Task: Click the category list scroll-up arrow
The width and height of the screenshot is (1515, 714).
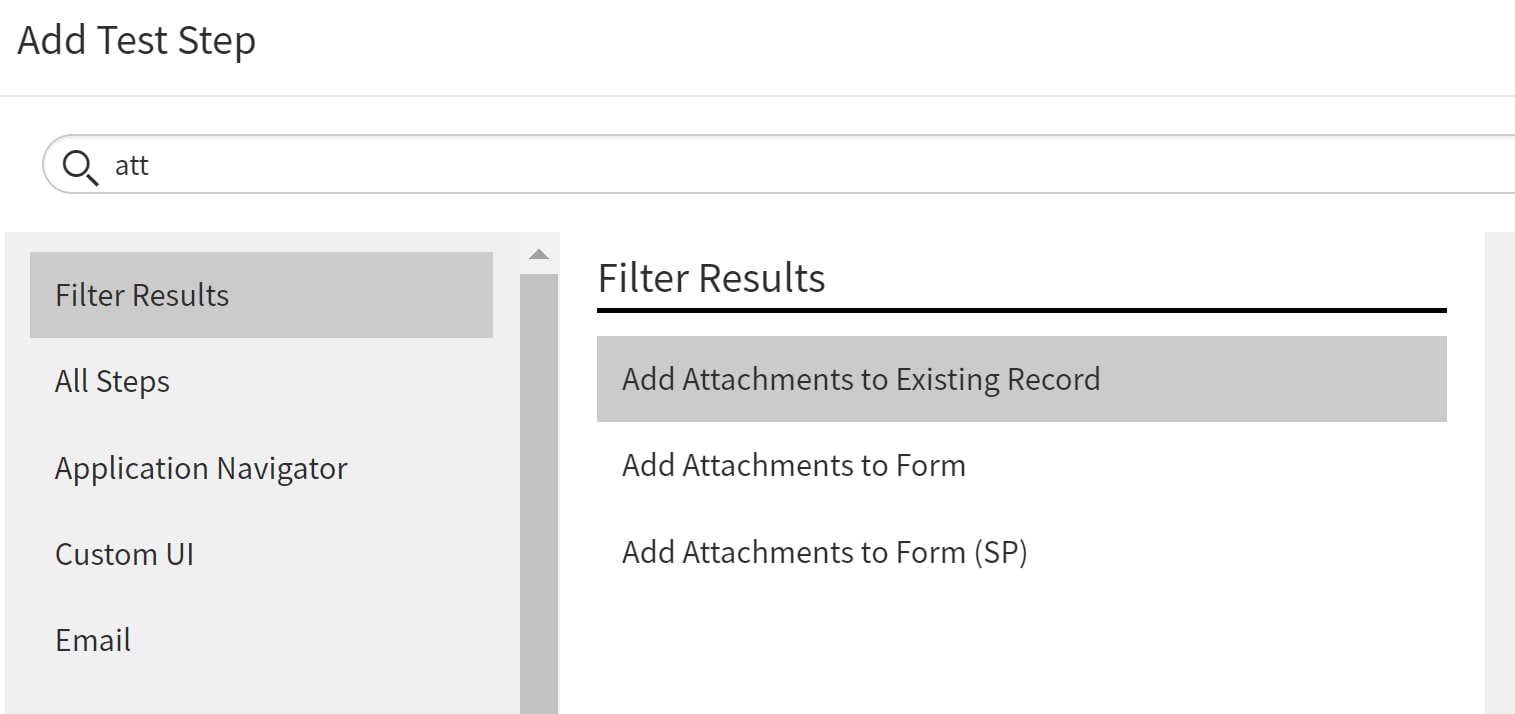Action: 539,254
